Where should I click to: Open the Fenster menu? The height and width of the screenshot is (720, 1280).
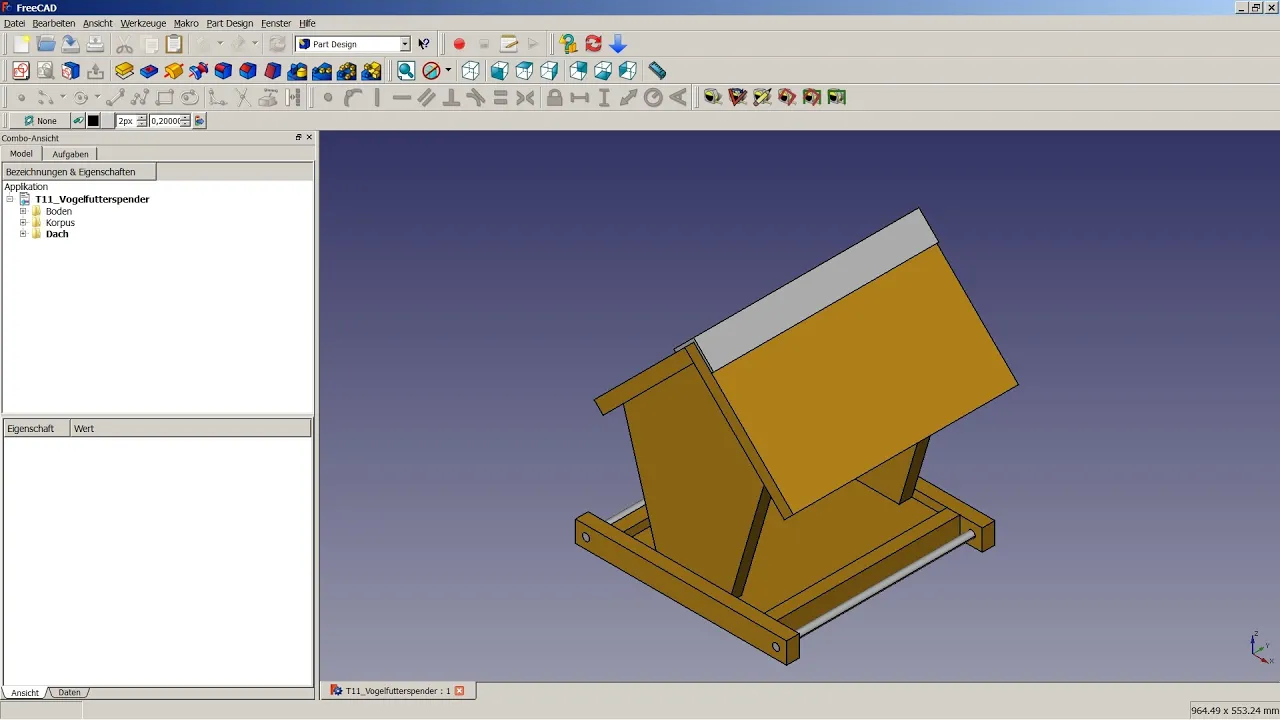[x=276, y=23]
